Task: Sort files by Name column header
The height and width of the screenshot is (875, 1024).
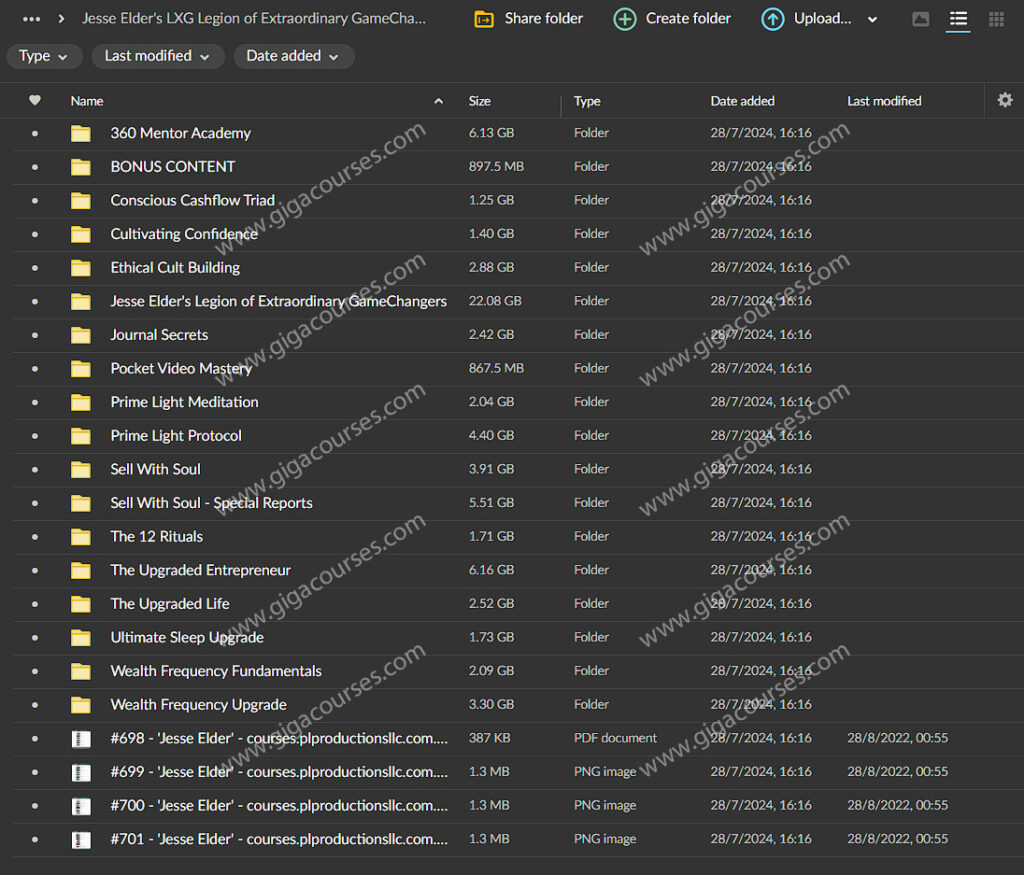Action: click(87, 101)
